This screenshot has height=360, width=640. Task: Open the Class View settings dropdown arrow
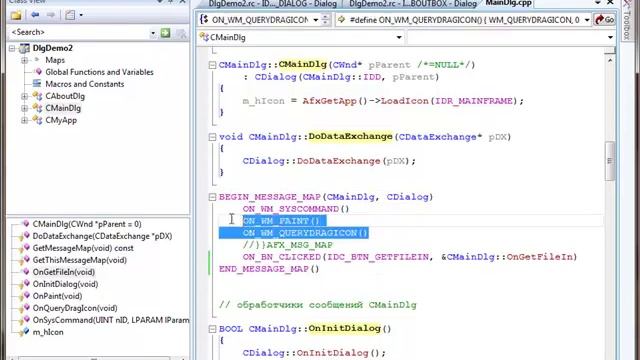(x=81, y=16)
